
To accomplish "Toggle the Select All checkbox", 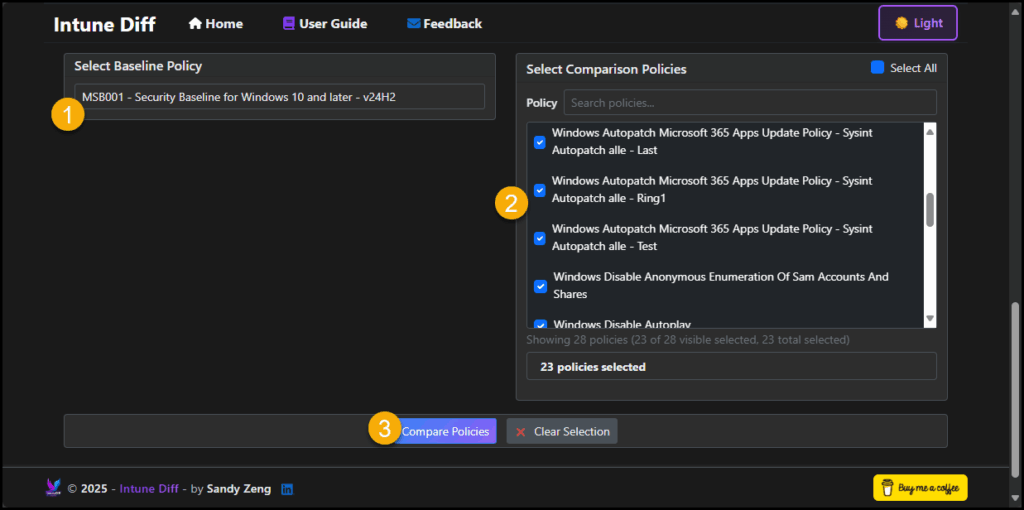I will (x=878, y=67).
